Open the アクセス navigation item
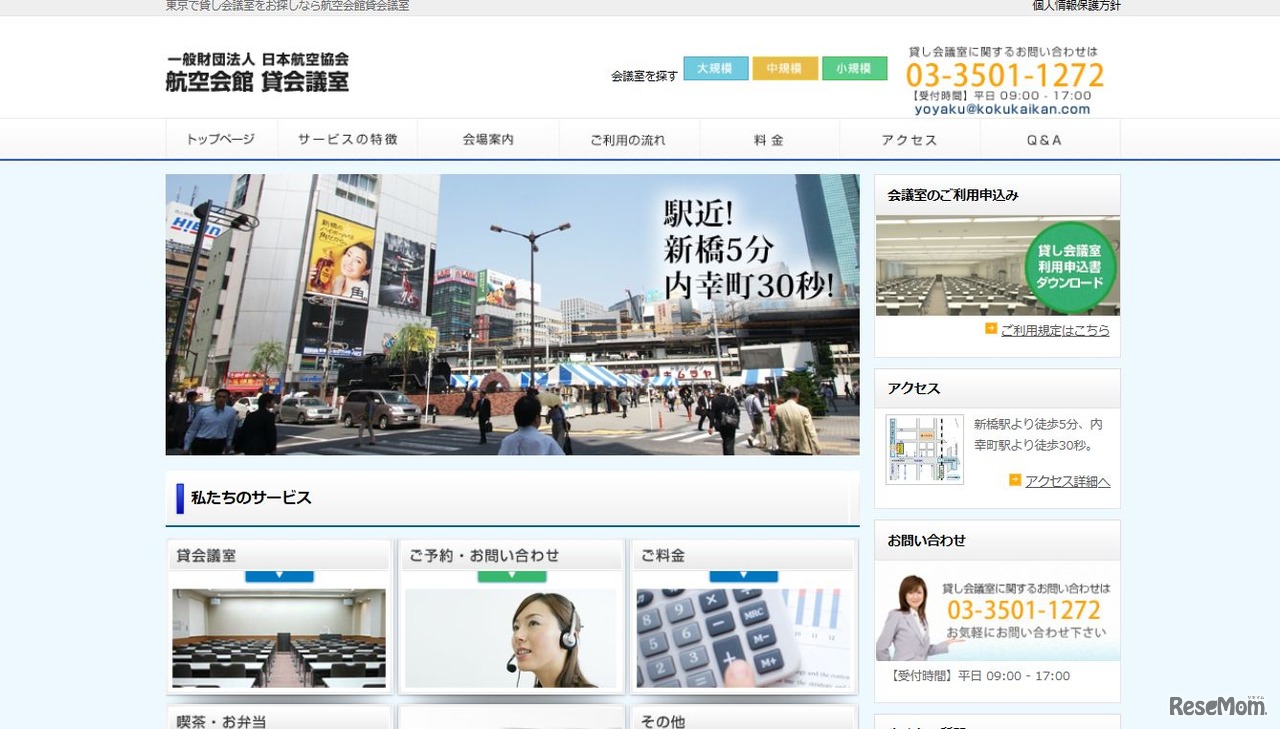 909,140
